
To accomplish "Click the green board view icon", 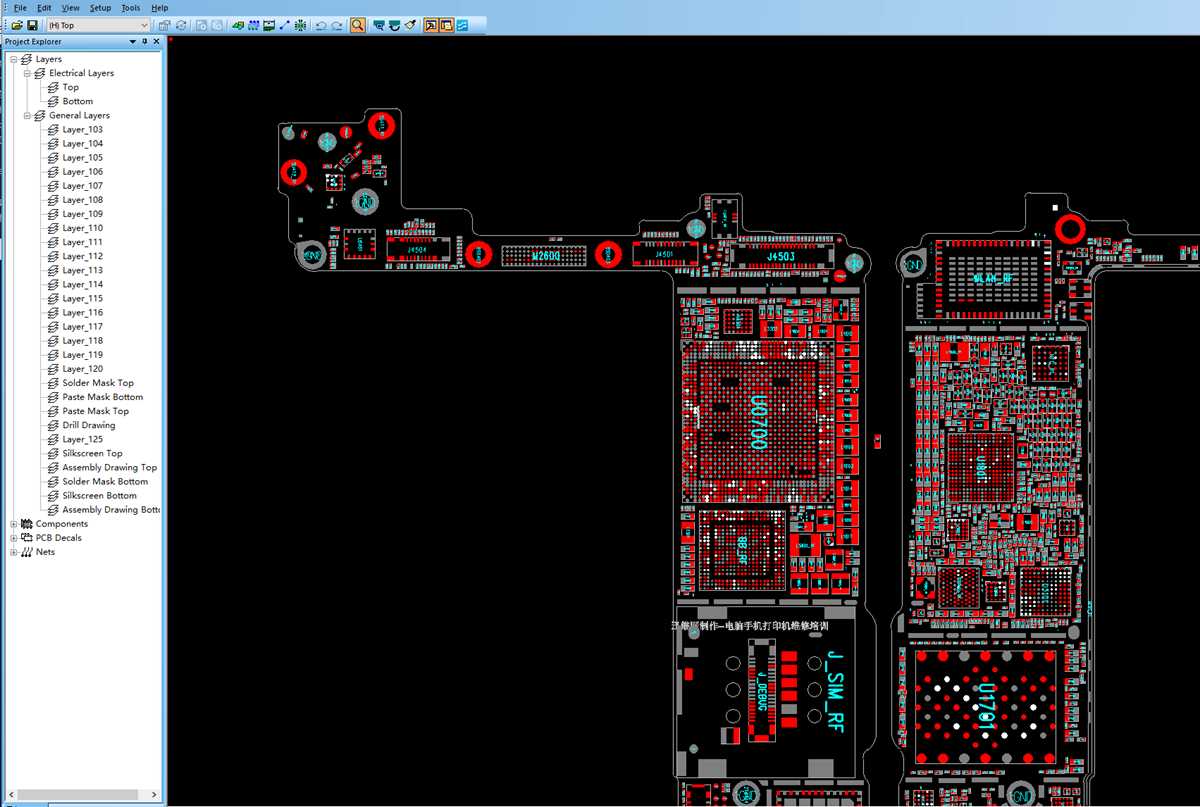I will [238, 25].
